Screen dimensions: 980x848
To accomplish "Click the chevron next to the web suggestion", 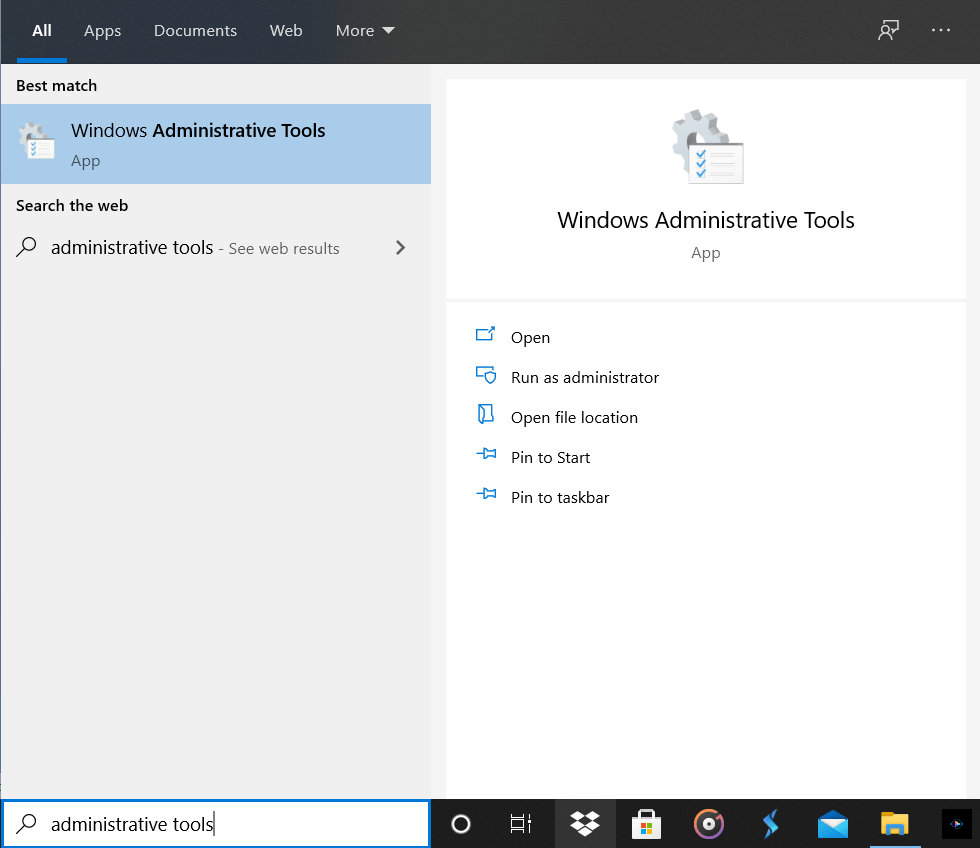I will click(400, 247).
